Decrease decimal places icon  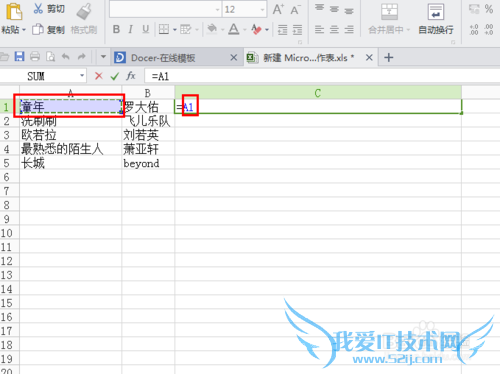(x=489, y=29)
